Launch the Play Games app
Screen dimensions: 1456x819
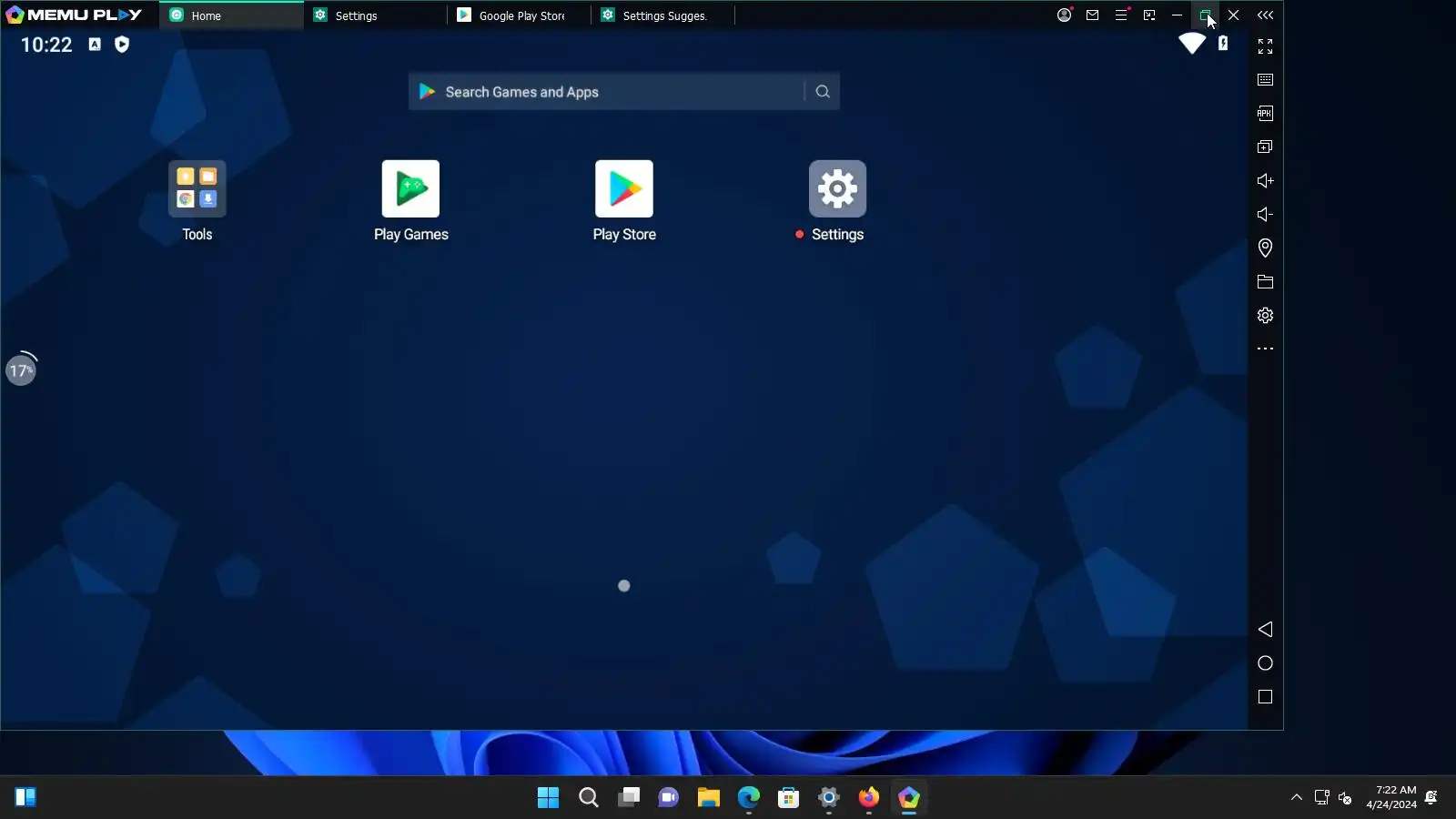pyautogui.click(x=410, y=189)
